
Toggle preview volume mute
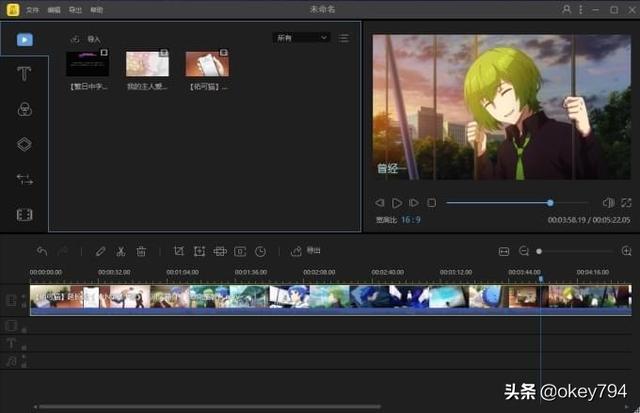609,202
